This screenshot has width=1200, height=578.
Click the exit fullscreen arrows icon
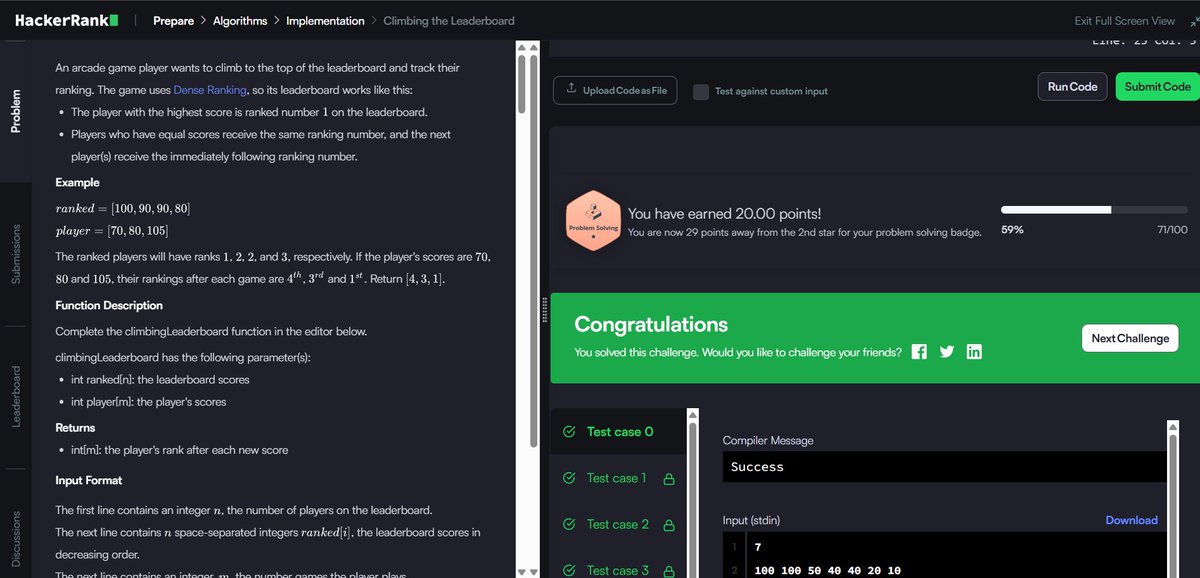coord(1194,20)
